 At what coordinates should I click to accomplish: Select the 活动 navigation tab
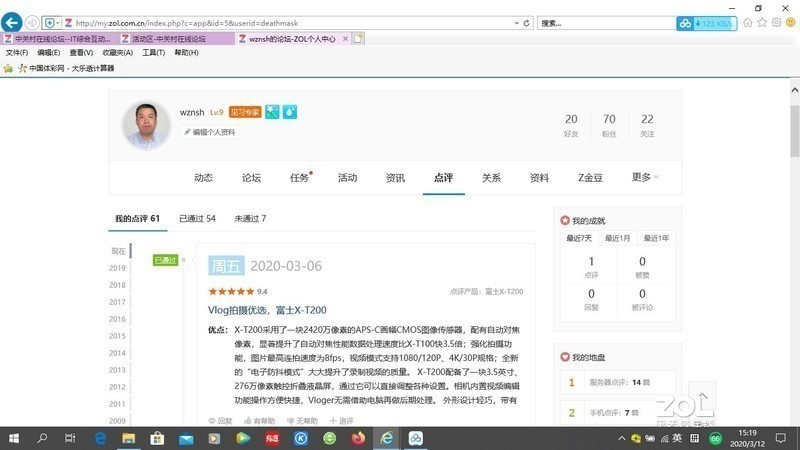point(347,178)
